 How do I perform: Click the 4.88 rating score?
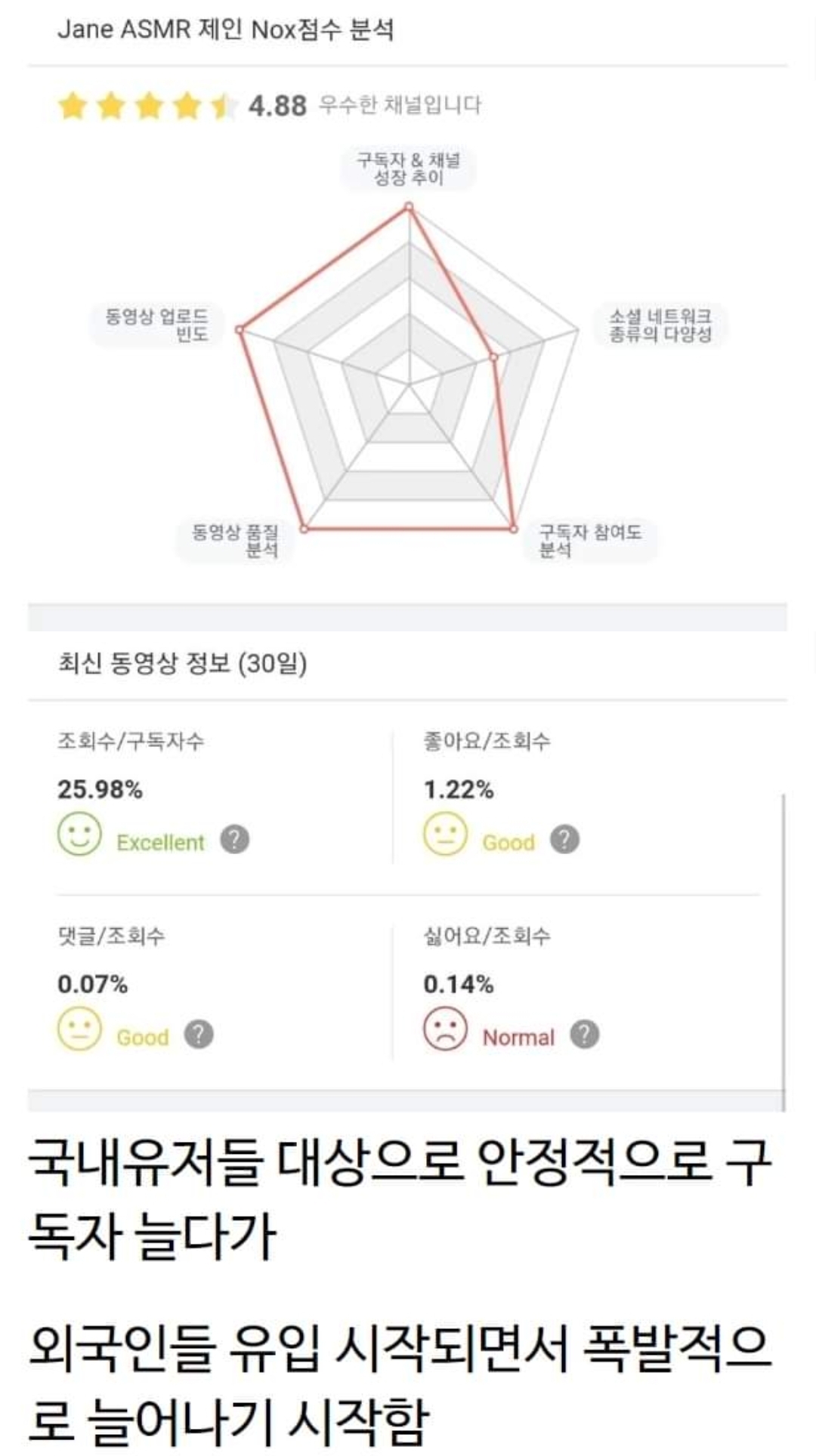coord(277,106)
